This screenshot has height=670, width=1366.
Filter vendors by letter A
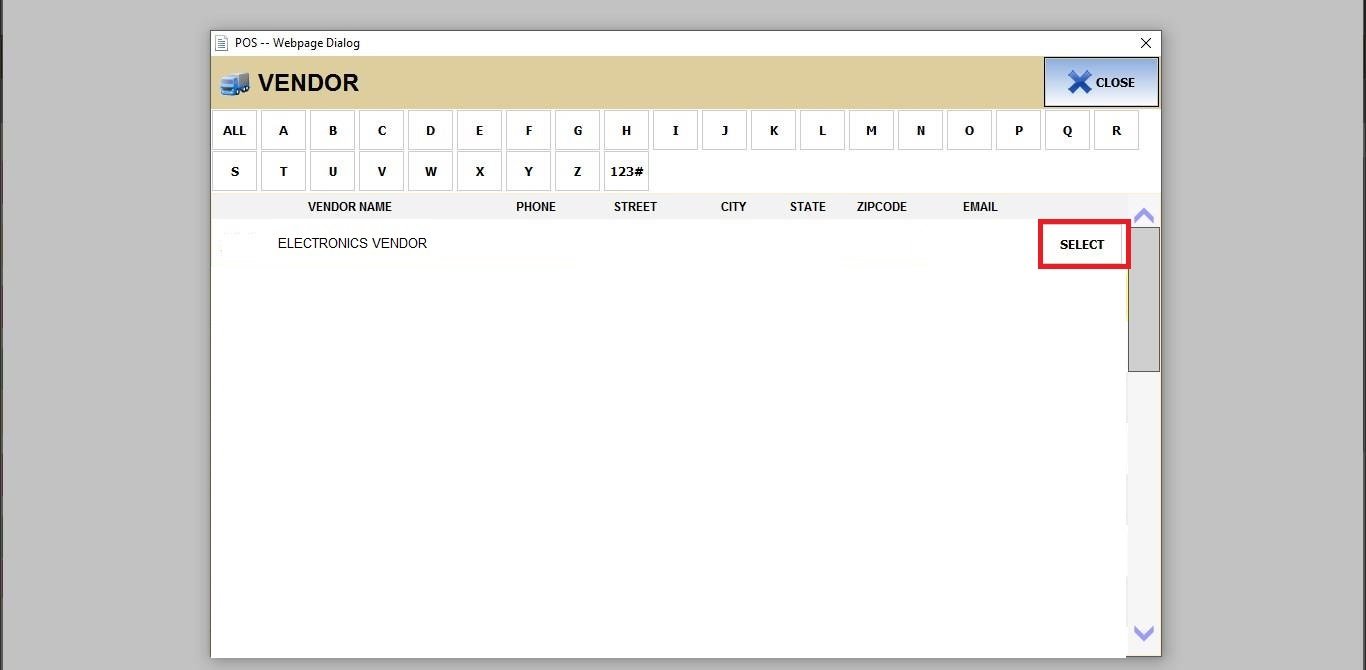coord(283,131)
